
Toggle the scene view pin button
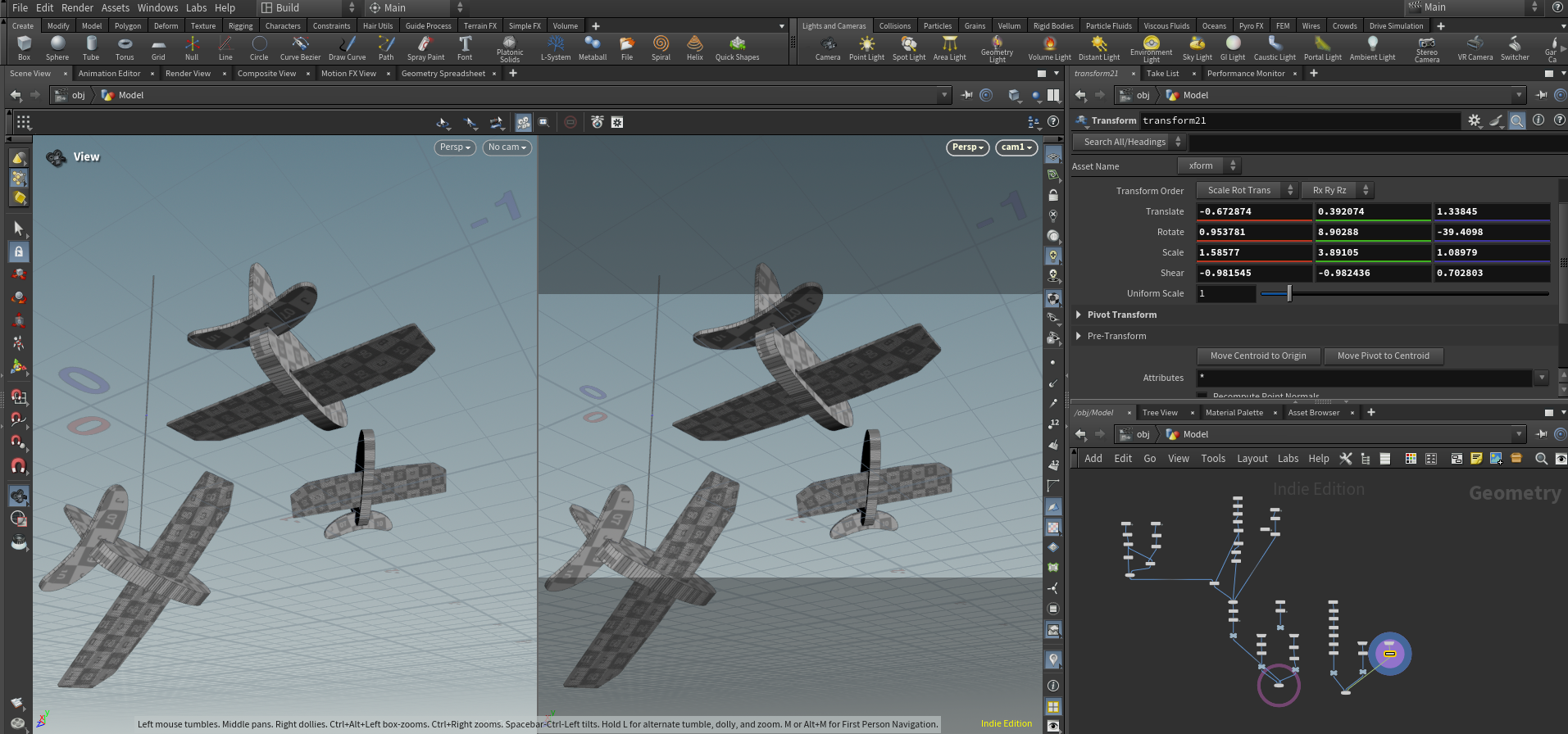pyautogui.click(x=967, y=95)
